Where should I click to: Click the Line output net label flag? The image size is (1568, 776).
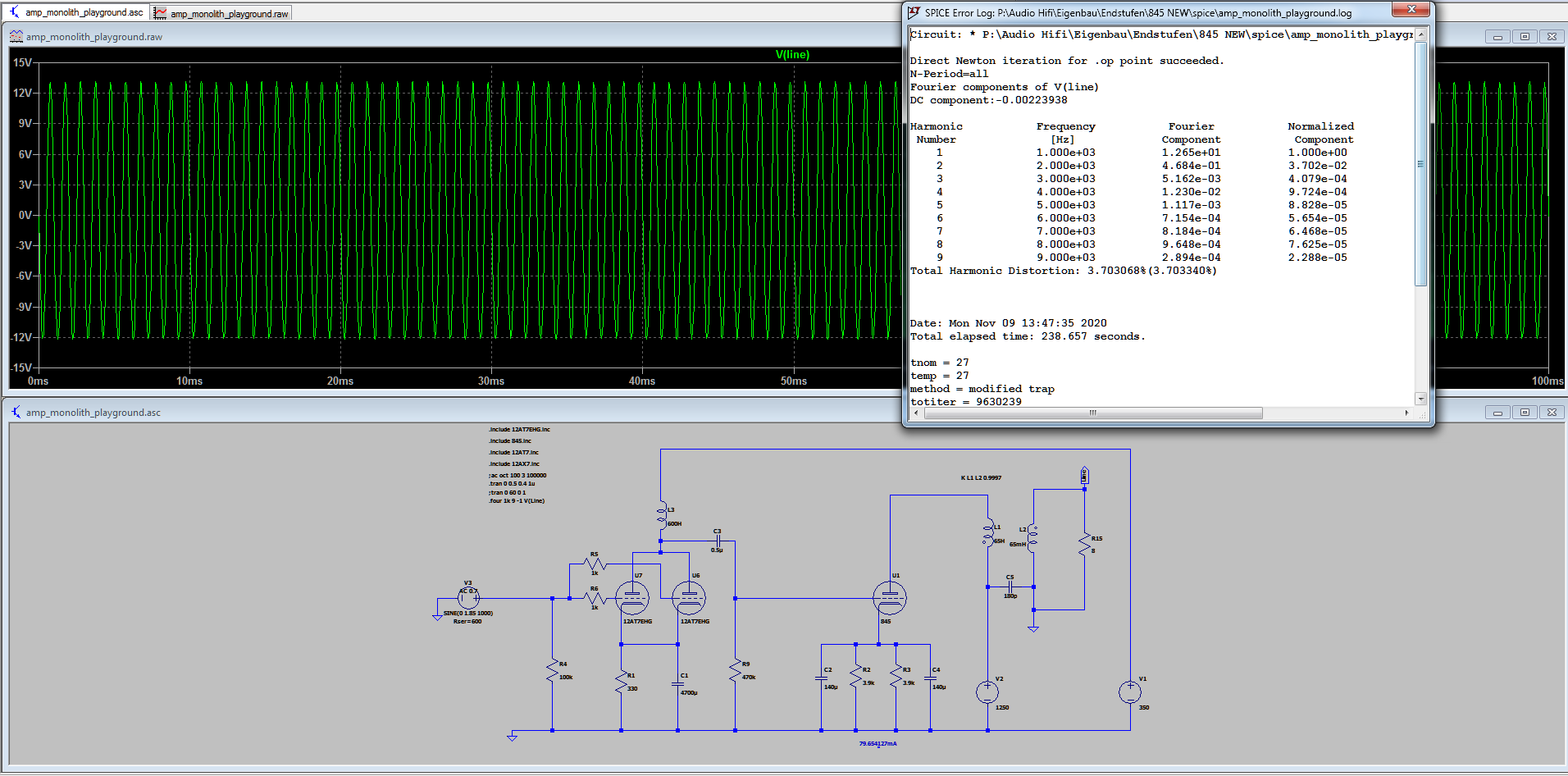1084,476
